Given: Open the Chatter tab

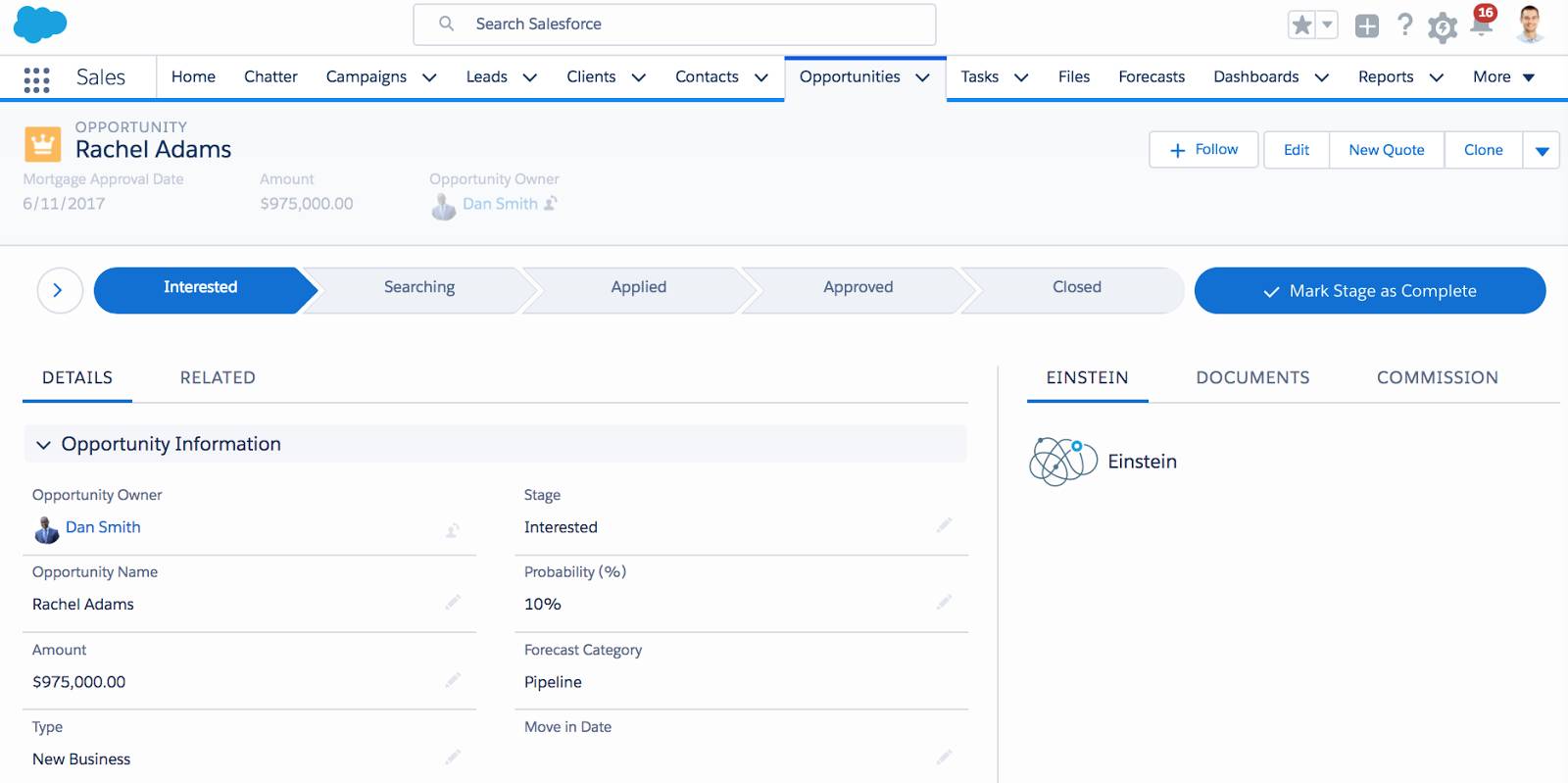Looking at the screenshot, I should (x=270, y=77).
